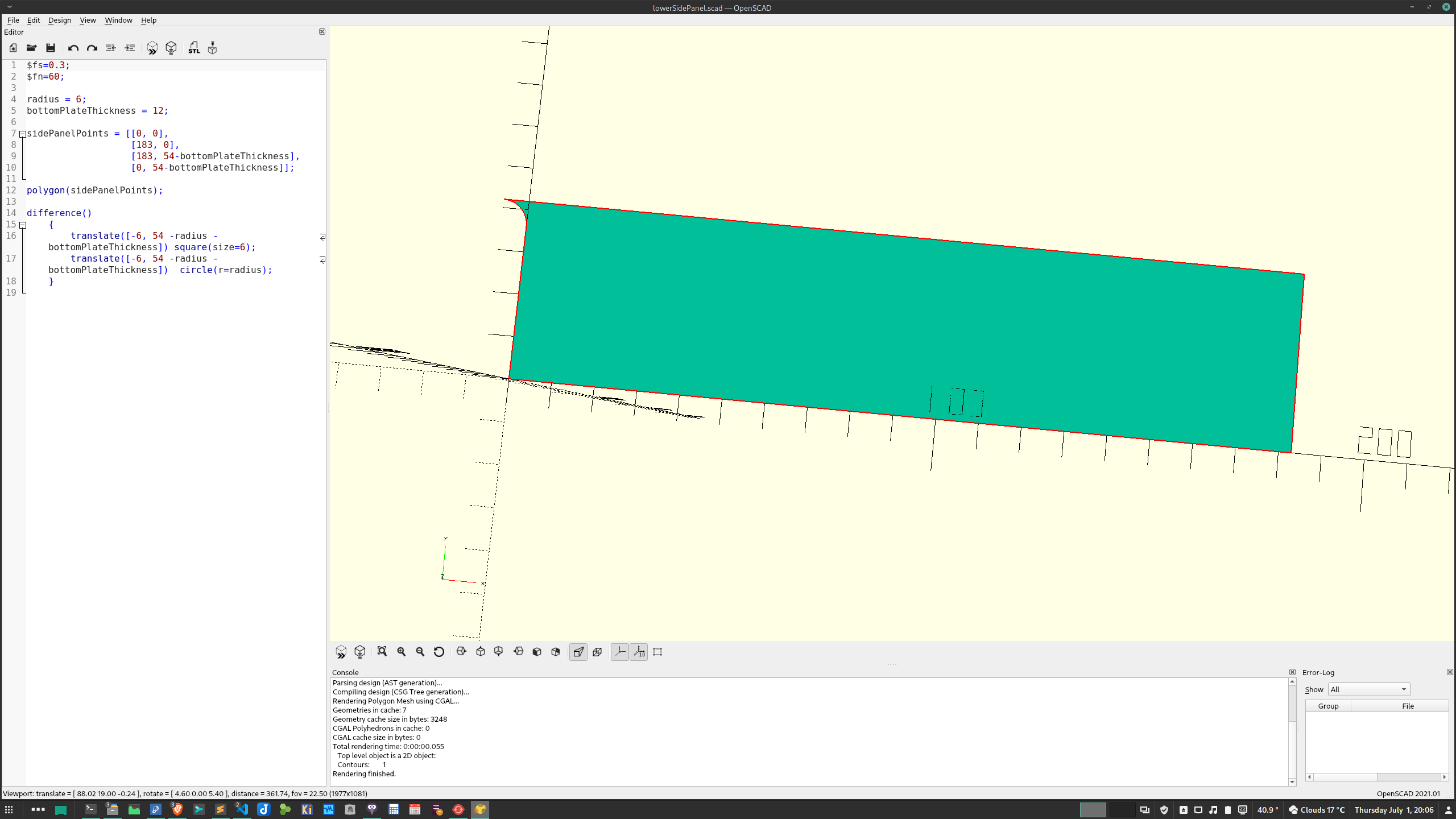Click the Save file icon
The width and height of the screenshot is (1456, 819).
tap(51, 48)
